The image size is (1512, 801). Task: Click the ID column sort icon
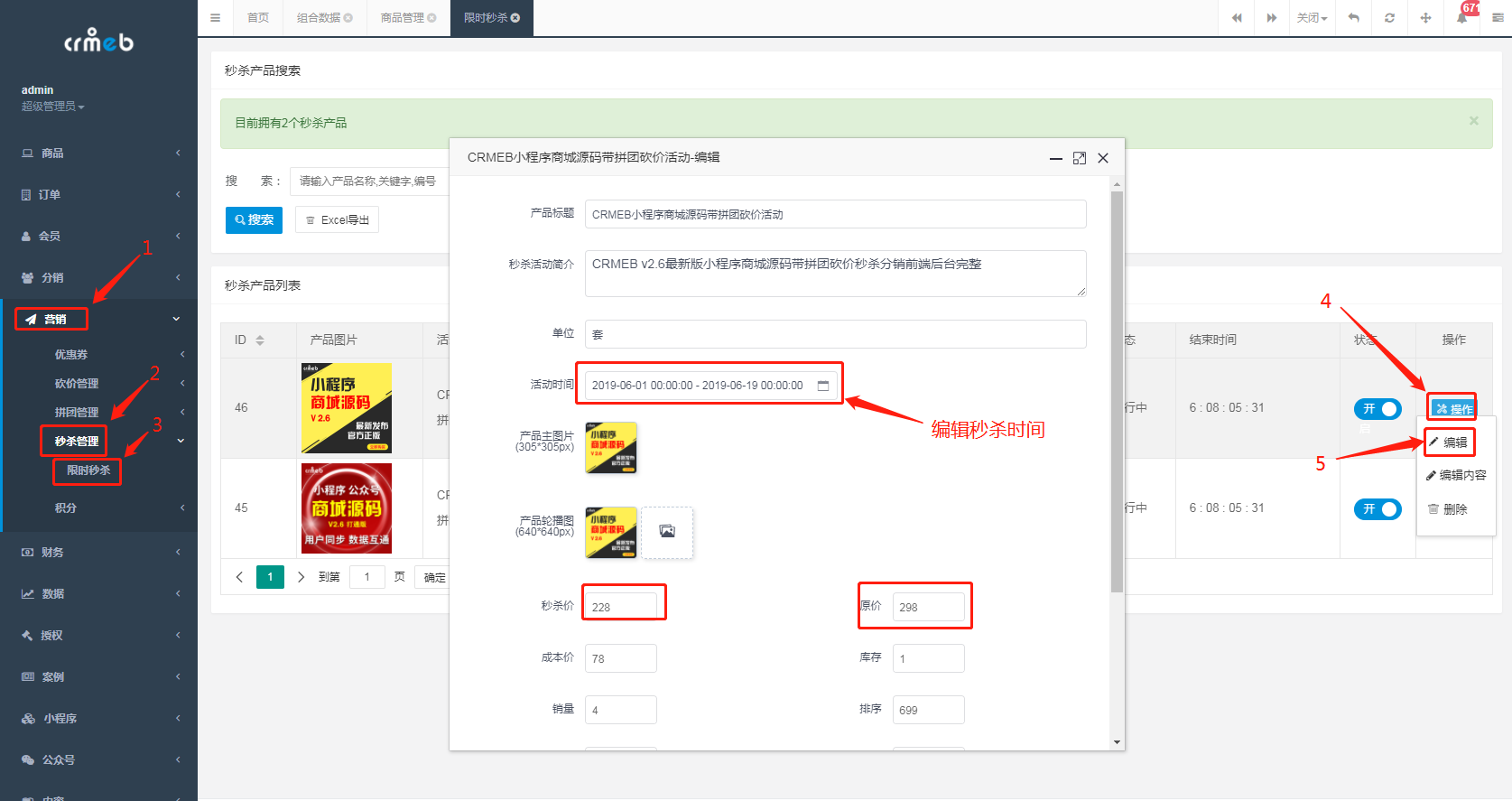pyautogui.click(x=260, y=340)
